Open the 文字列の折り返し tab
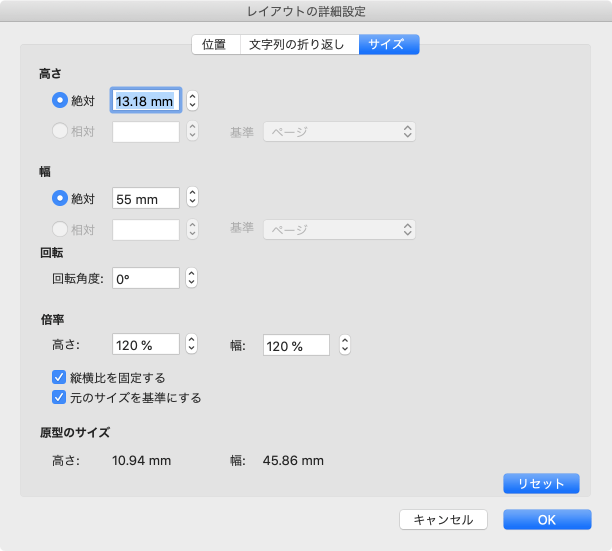This screenshot has height=551, width=612. [x=299, y=44]
